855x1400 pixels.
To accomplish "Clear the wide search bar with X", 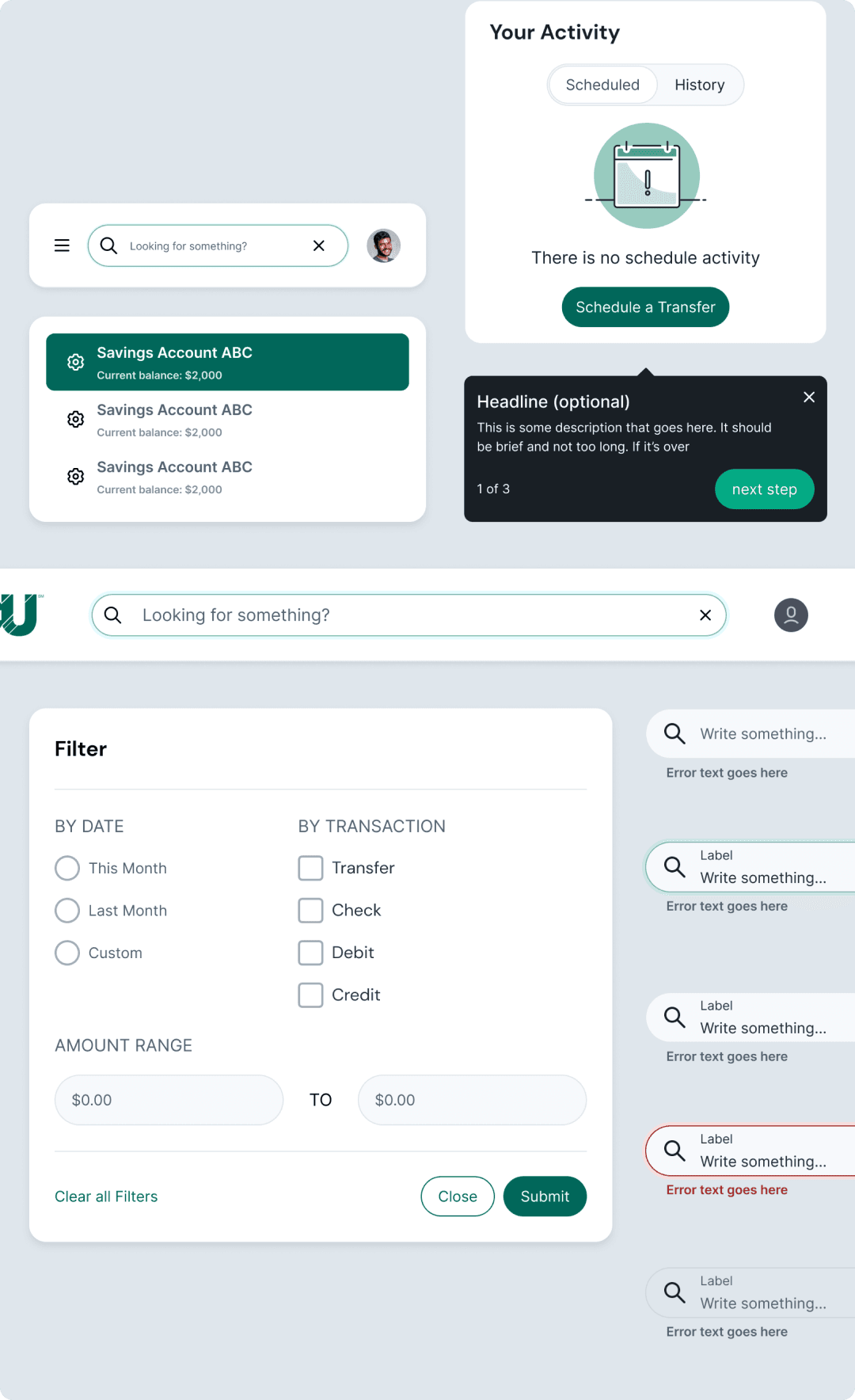I will [x=705, y=615].
